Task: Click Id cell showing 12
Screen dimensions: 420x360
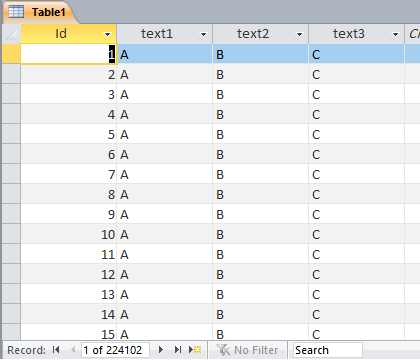Action: pos(69,274)
